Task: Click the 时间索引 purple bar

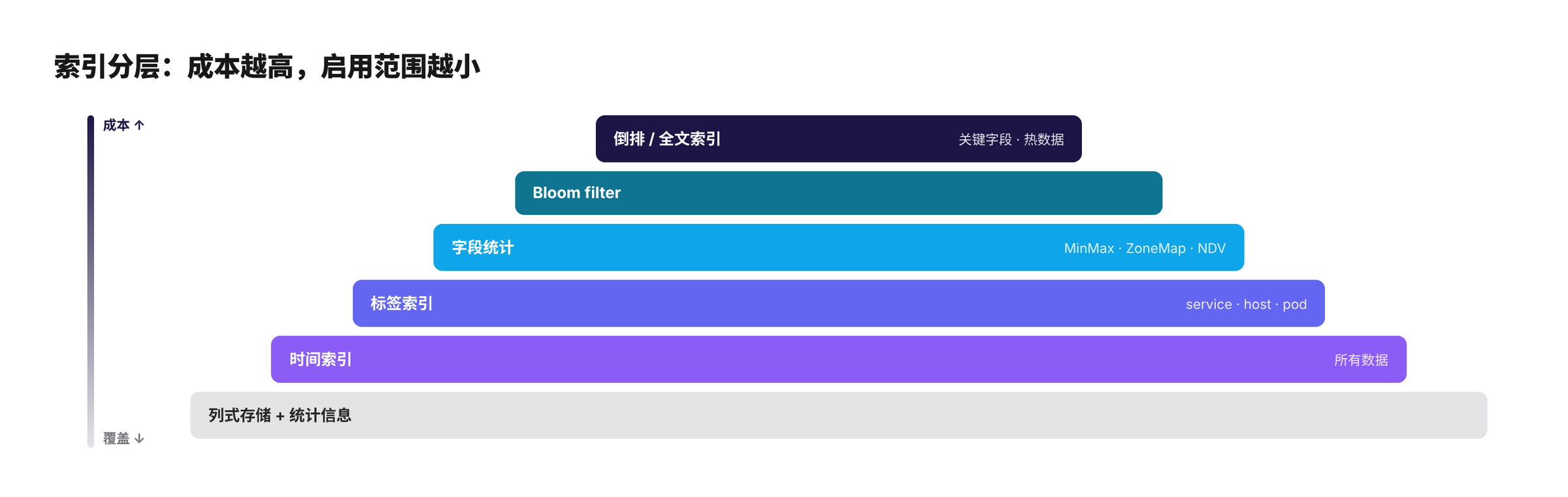Action: click(x=838, y=359)
